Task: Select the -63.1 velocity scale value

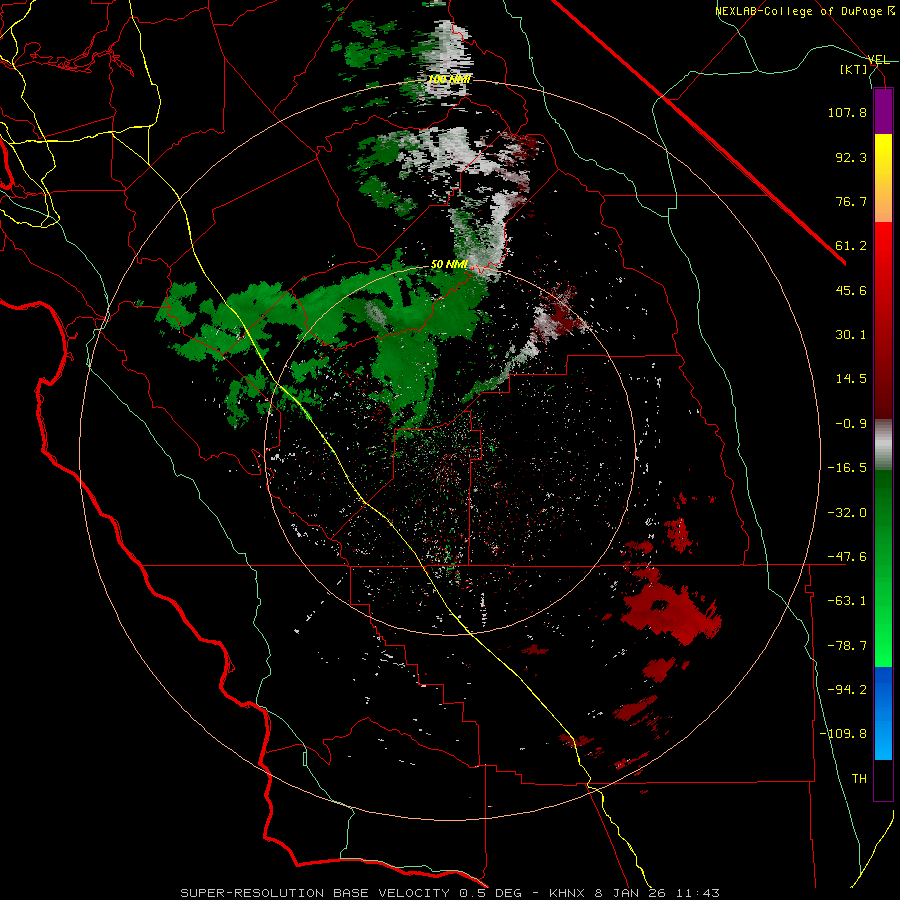Action: tap(847, 601)
